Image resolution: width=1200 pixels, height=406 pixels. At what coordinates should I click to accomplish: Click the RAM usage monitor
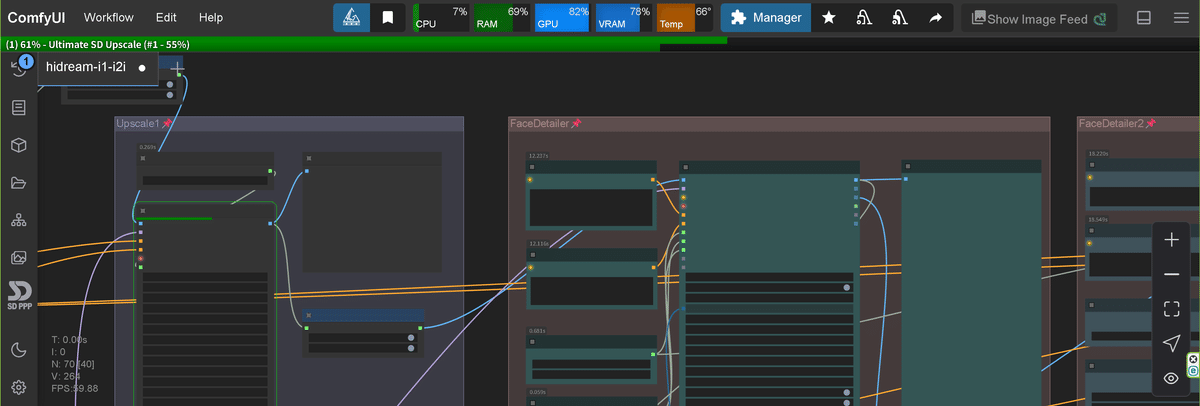point(502,18)
